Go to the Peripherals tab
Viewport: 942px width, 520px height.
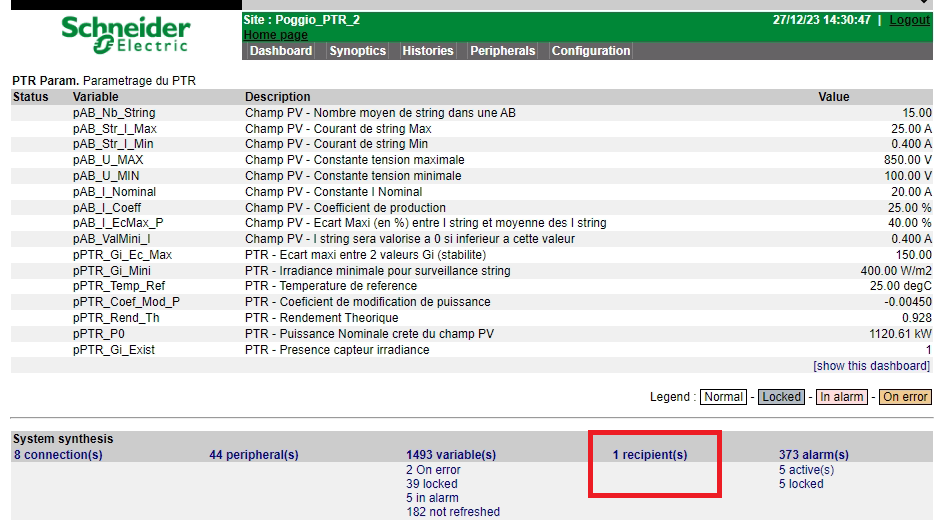coord(503,51)
